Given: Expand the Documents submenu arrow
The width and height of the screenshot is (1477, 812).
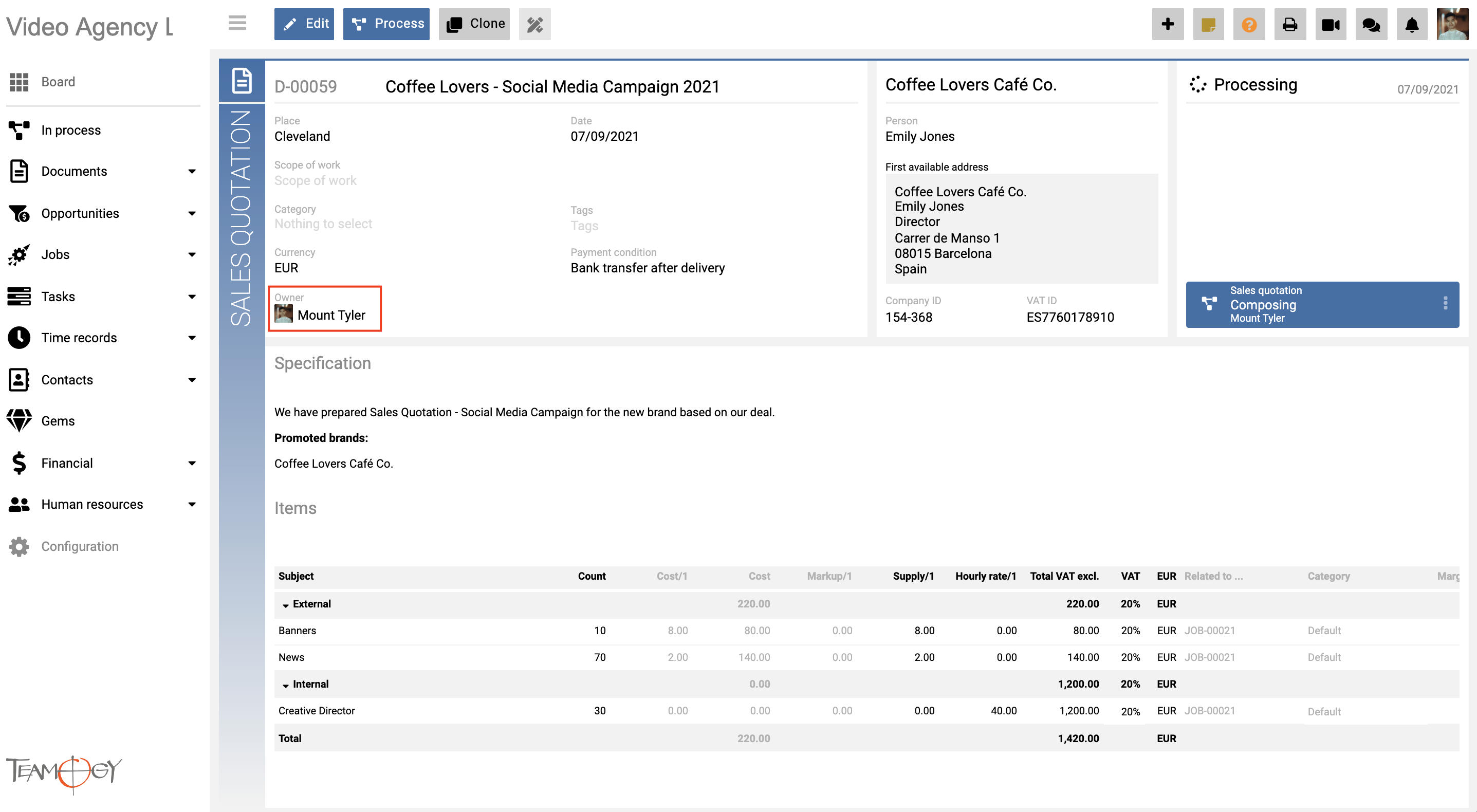Looking at the screenshot, I should [x=192, y=172].
